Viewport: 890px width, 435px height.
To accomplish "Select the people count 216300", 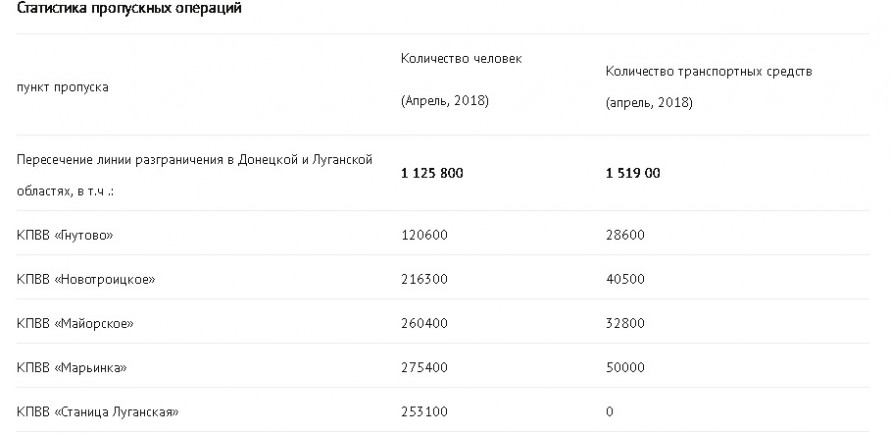I will pyautogui.click(x=423, y=279).
